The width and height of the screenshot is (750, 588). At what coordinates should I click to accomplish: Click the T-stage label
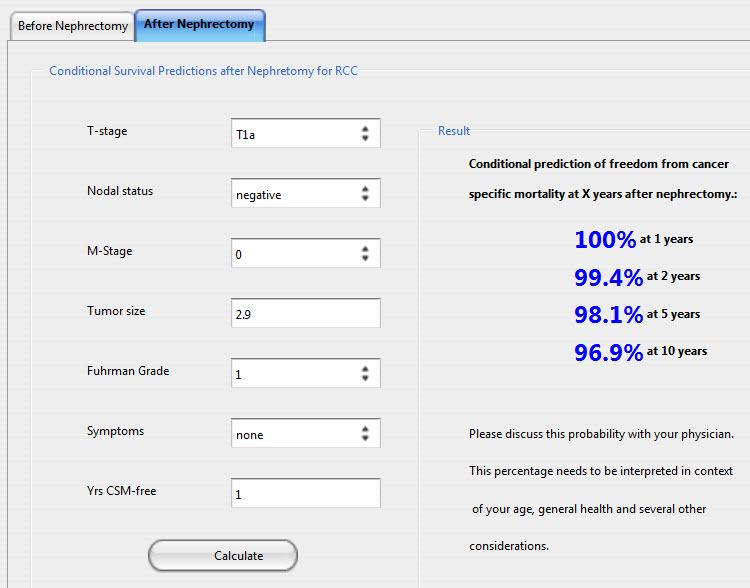tap(107, 131)
